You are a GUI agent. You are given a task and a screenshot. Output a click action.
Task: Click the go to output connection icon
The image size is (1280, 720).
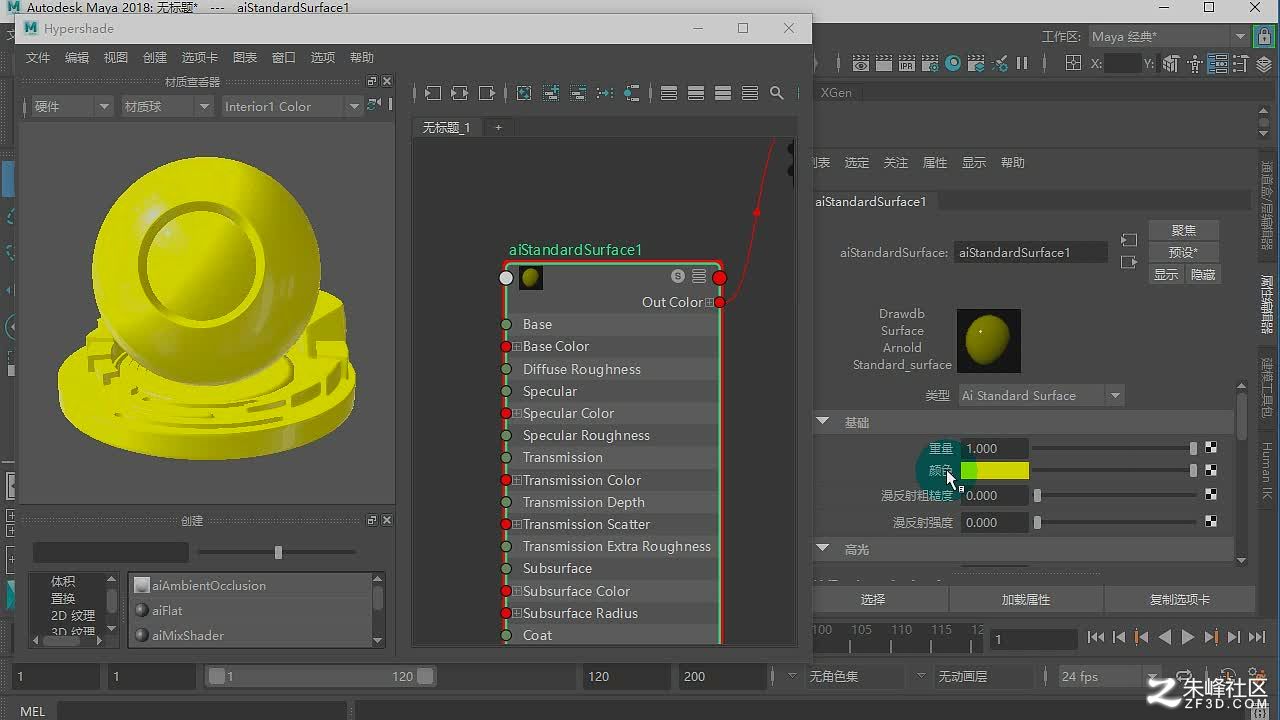pyautogui.click(x=1129, y=263)
